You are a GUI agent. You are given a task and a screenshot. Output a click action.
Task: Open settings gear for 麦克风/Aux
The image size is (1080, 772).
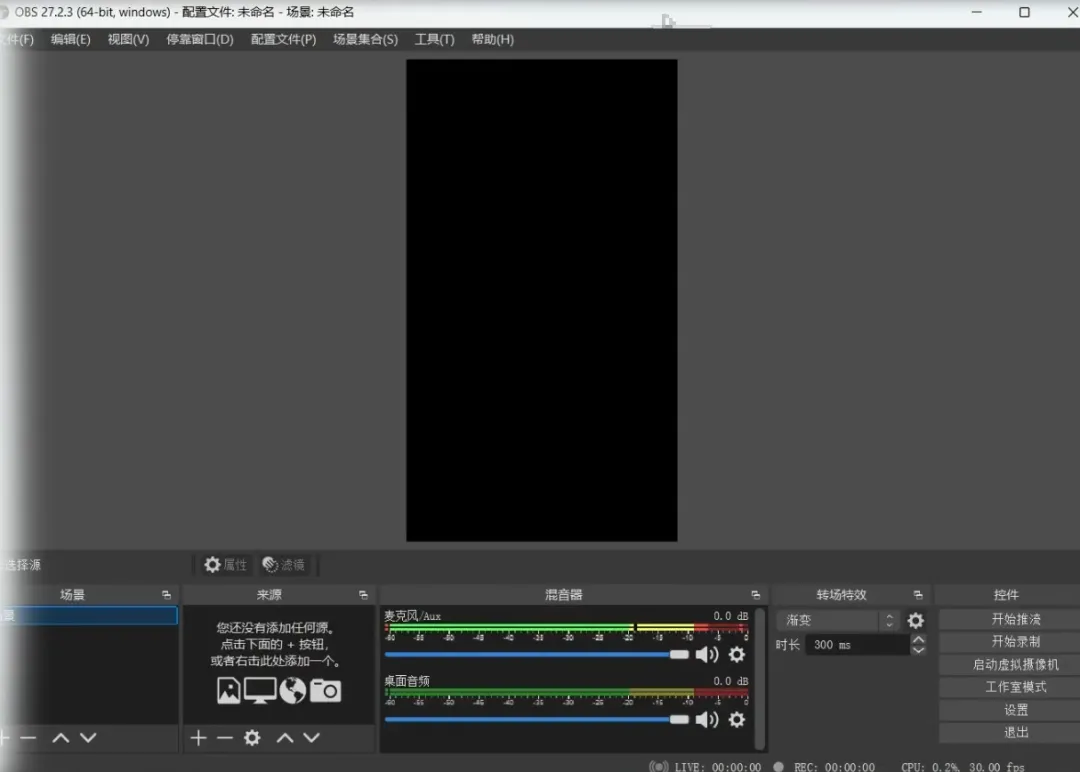(737, 655)
